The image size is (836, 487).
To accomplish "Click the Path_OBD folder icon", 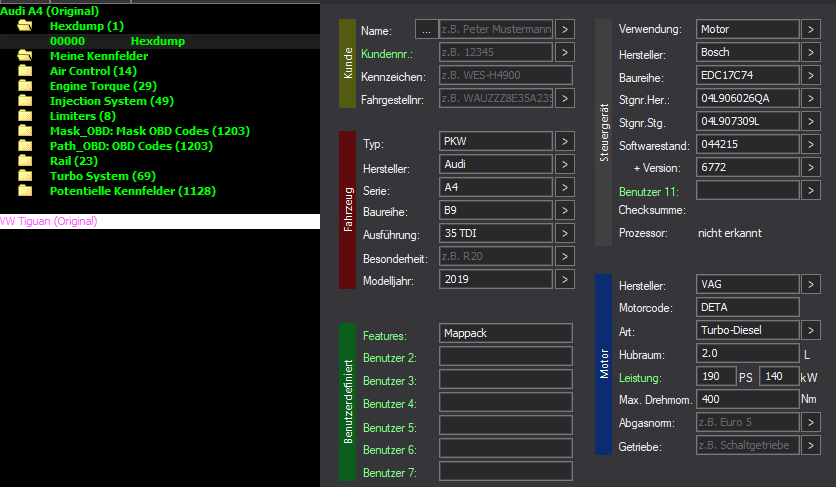I will click(x=25, y=146).
